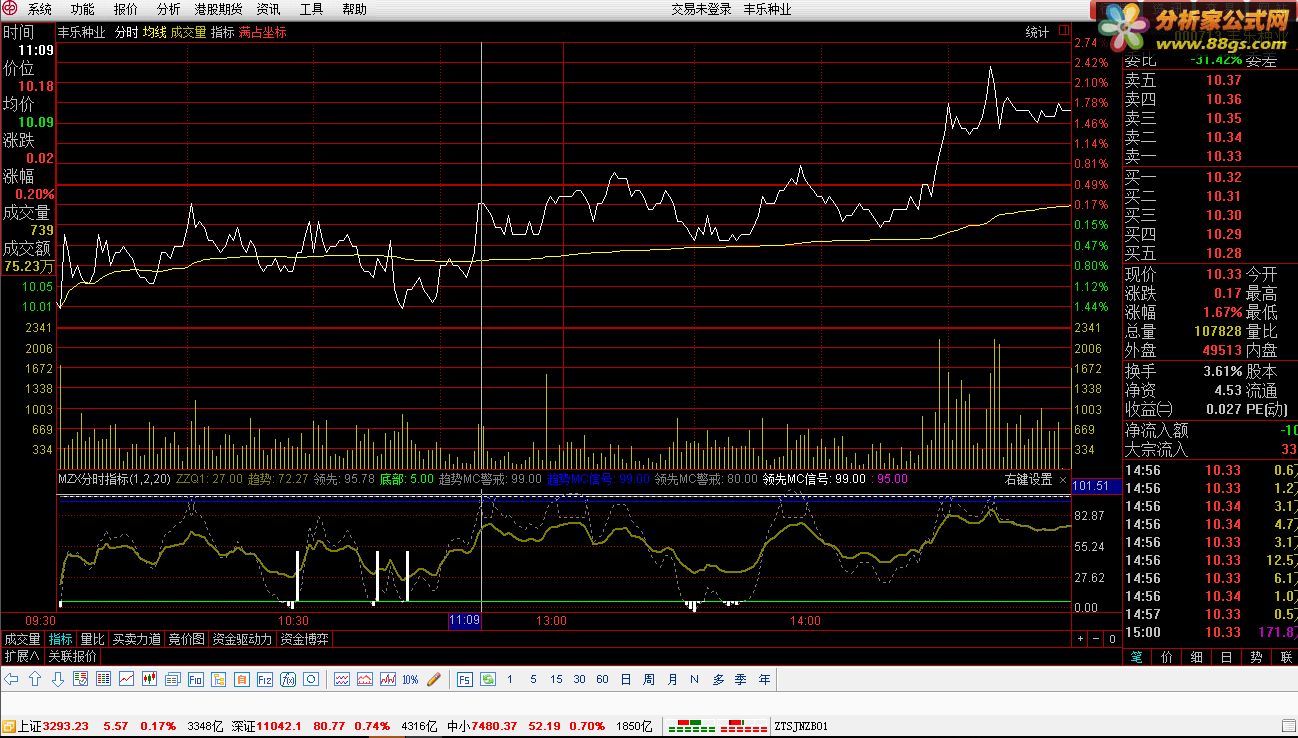
Task: Open the 系统 menu
Action: [x=40, y=9]
